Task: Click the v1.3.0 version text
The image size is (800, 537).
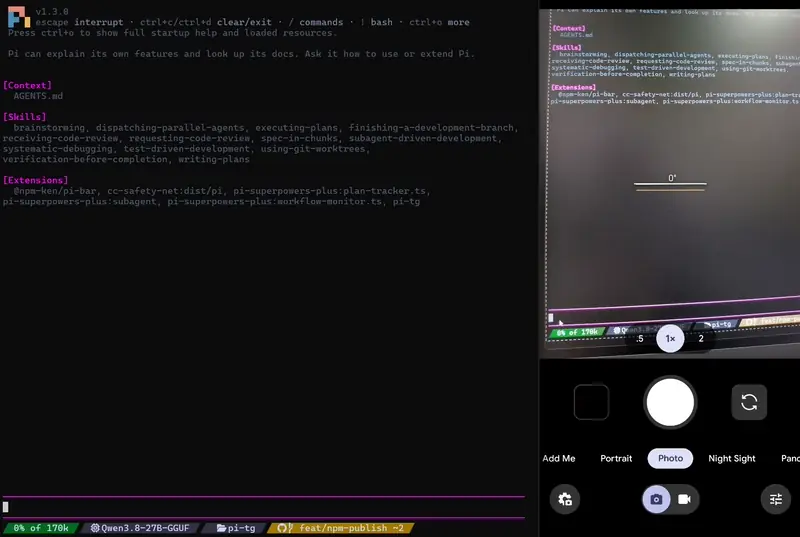Action: pos(52,11)
